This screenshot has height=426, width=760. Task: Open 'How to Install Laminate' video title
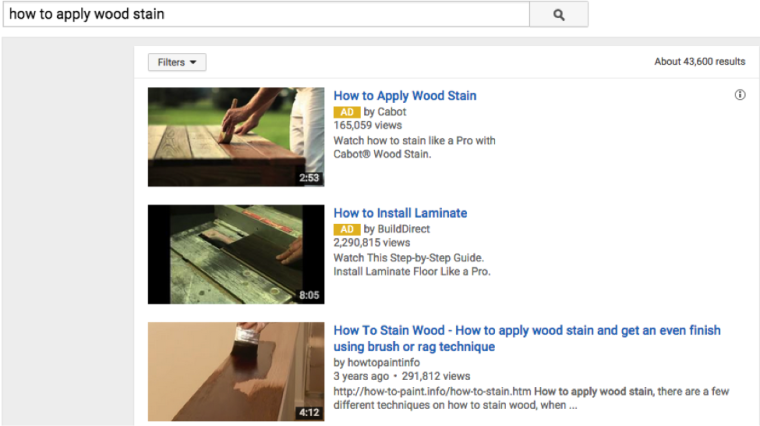[x=400, y=213]
